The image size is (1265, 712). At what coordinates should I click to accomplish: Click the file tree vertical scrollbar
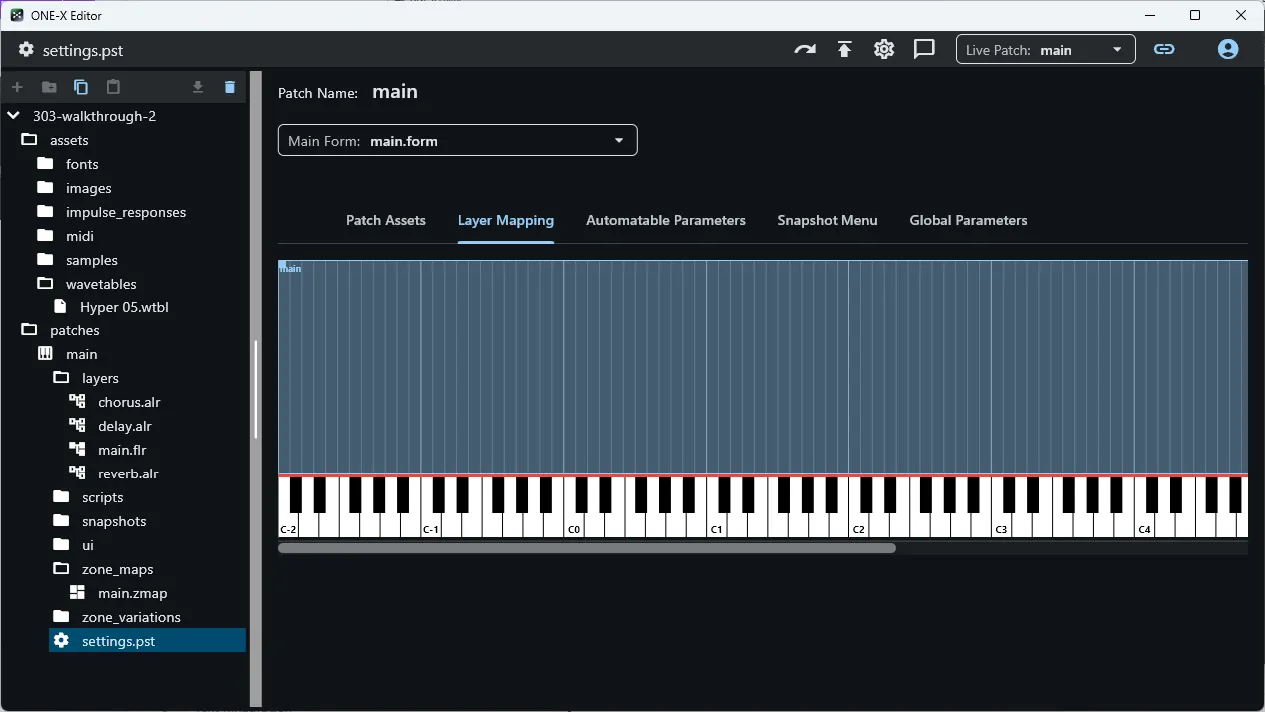[256, 390]
